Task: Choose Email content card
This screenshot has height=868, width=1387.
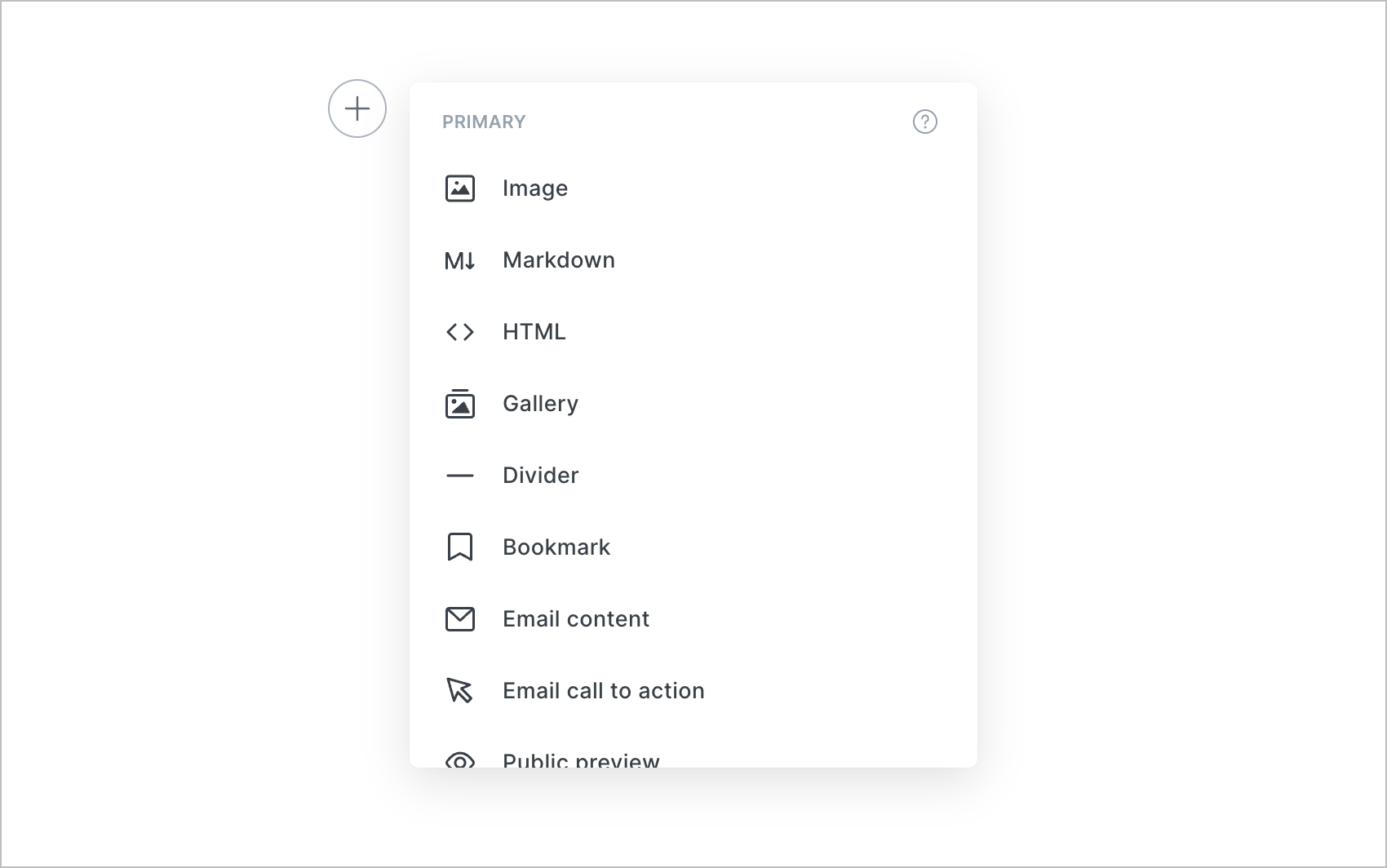Action: click(x=576, y=619)
